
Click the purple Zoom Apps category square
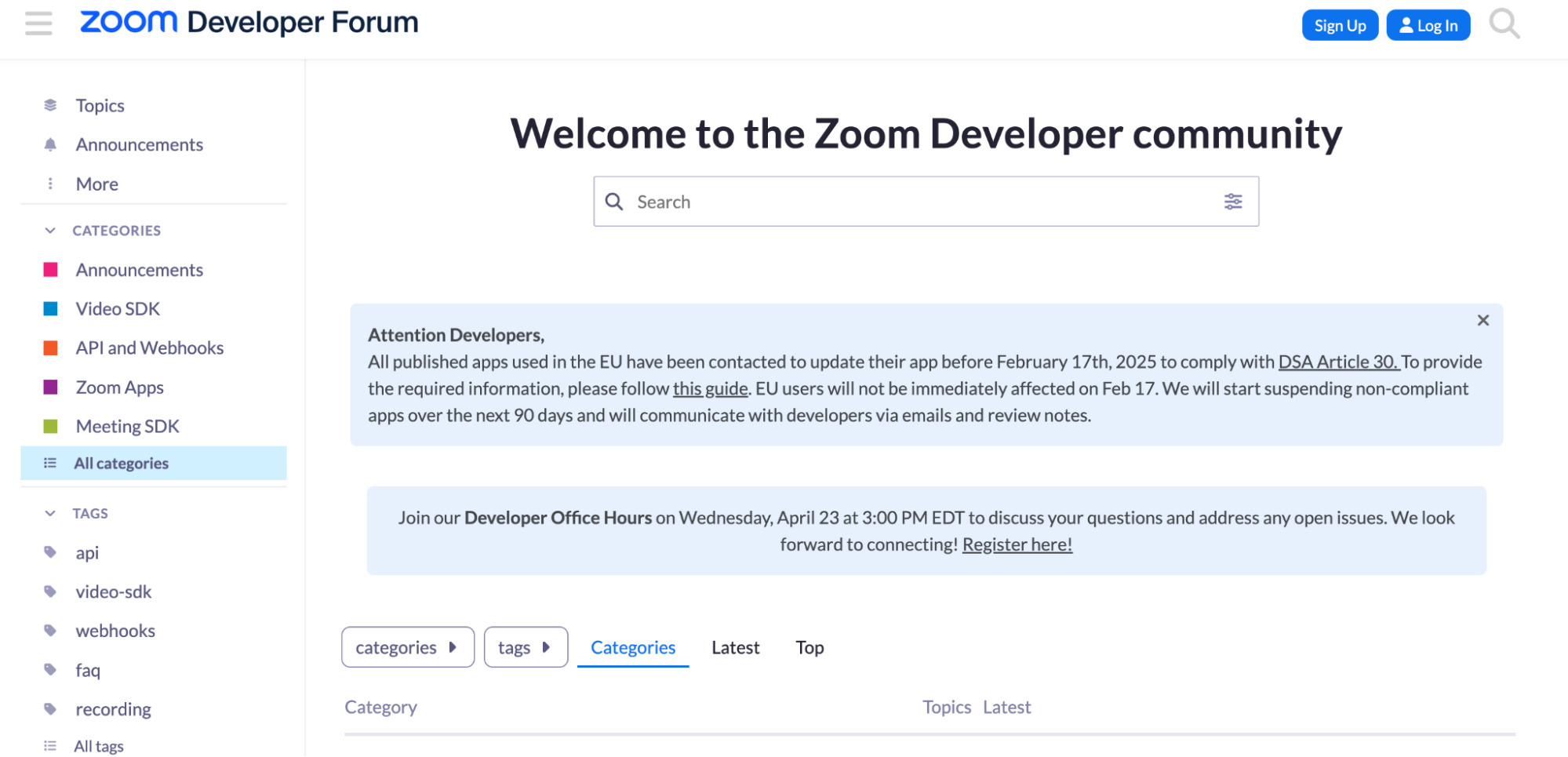click(x=50, y=387)
